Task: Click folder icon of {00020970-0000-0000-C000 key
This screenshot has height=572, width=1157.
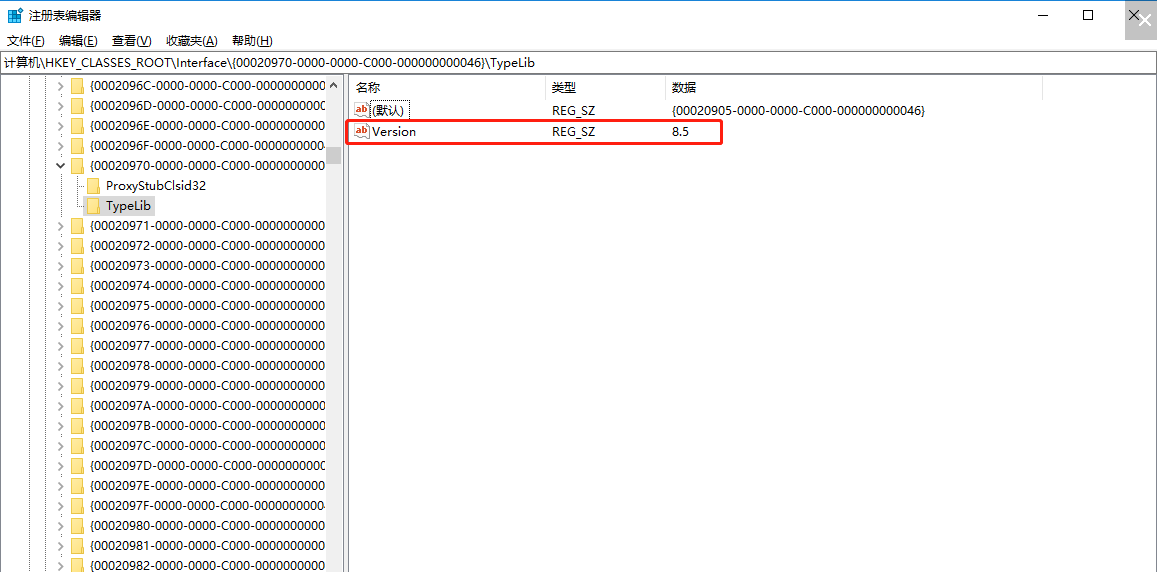Action: tap(77, 166)
